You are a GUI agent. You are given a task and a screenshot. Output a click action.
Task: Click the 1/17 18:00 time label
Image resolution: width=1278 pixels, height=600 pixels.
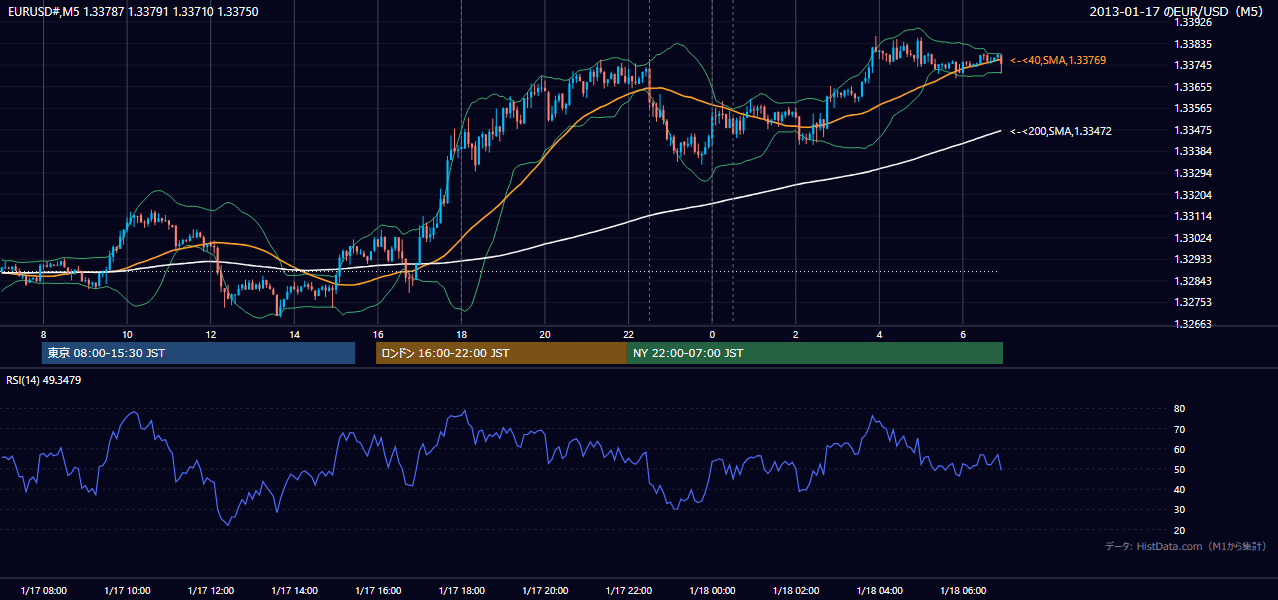461,591
